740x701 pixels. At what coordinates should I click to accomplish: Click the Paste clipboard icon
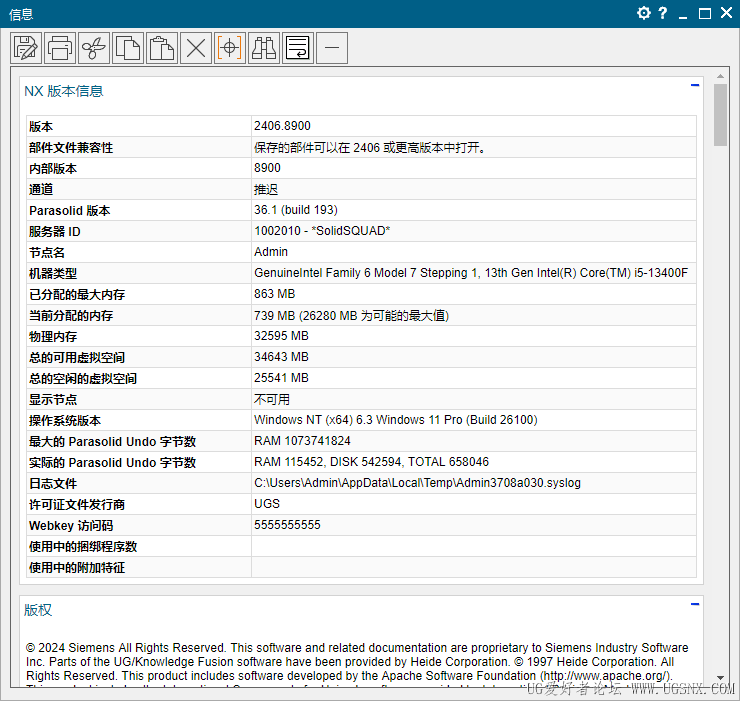tap(162, 48)
